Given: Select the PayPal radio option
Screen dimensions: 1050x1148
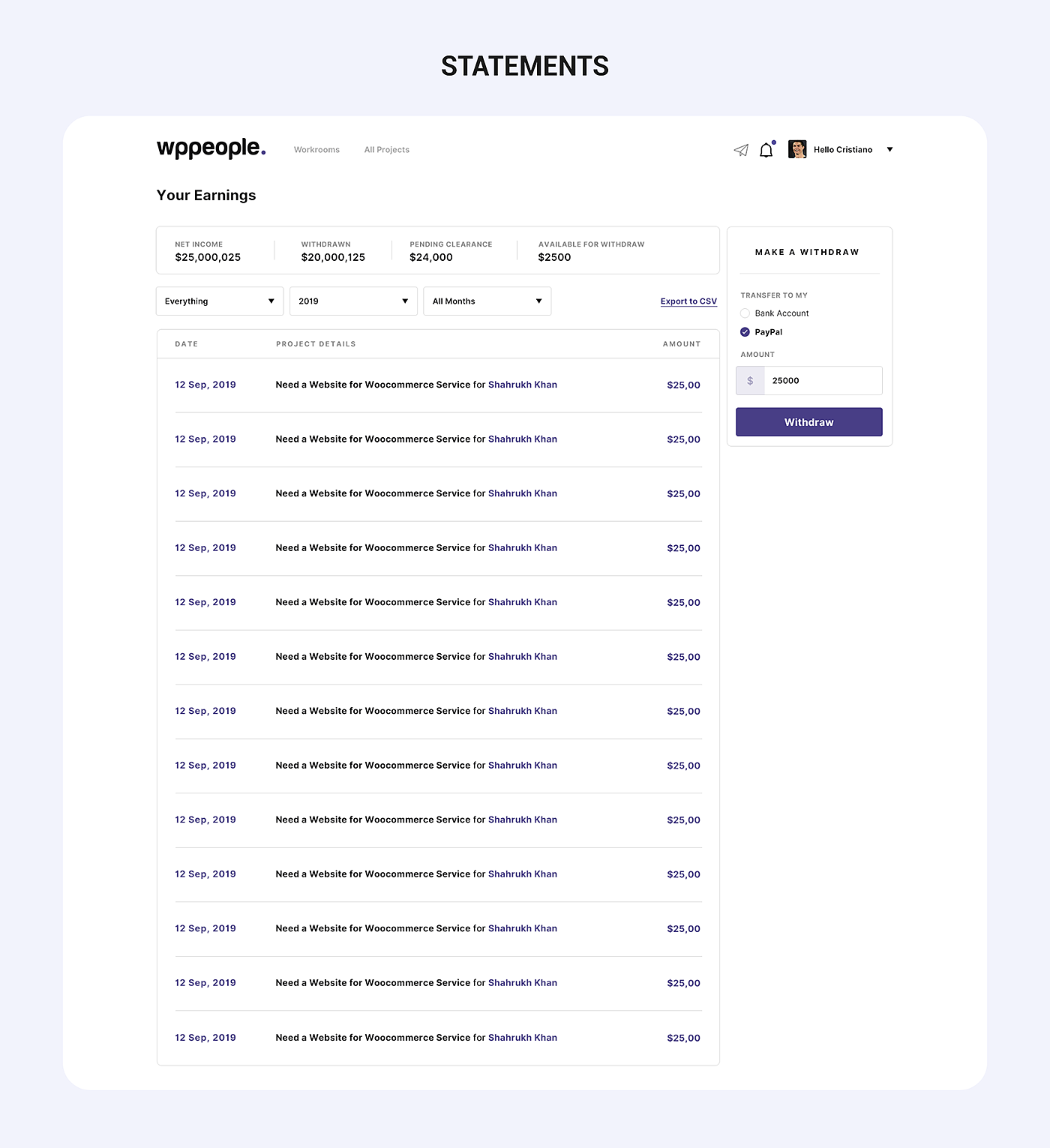Looking at the screenshot, I should pyautogui.click(x=745, y=332).
